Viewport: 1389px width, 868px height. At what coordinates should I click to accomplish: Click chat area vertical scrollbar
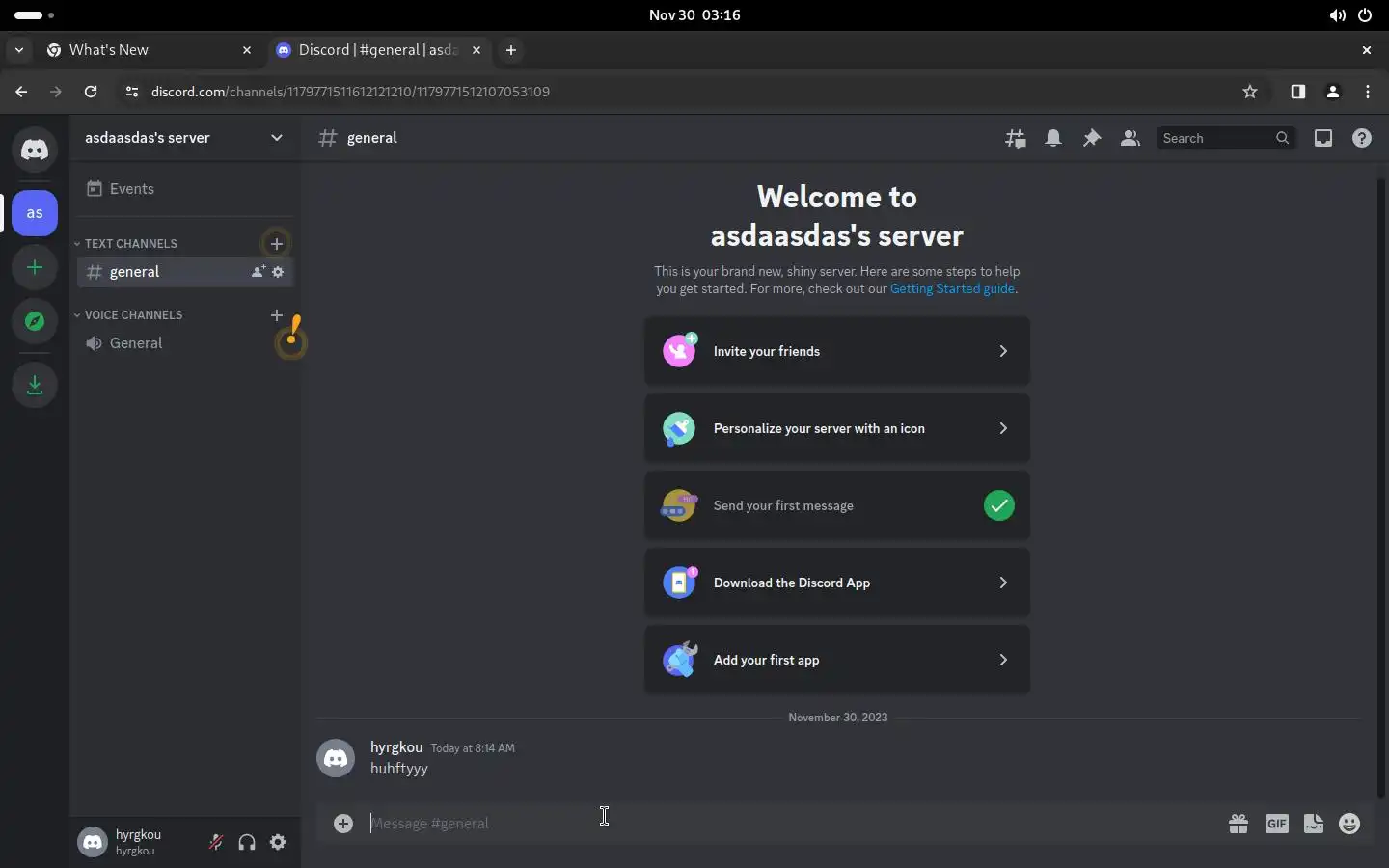[1381, 487]
